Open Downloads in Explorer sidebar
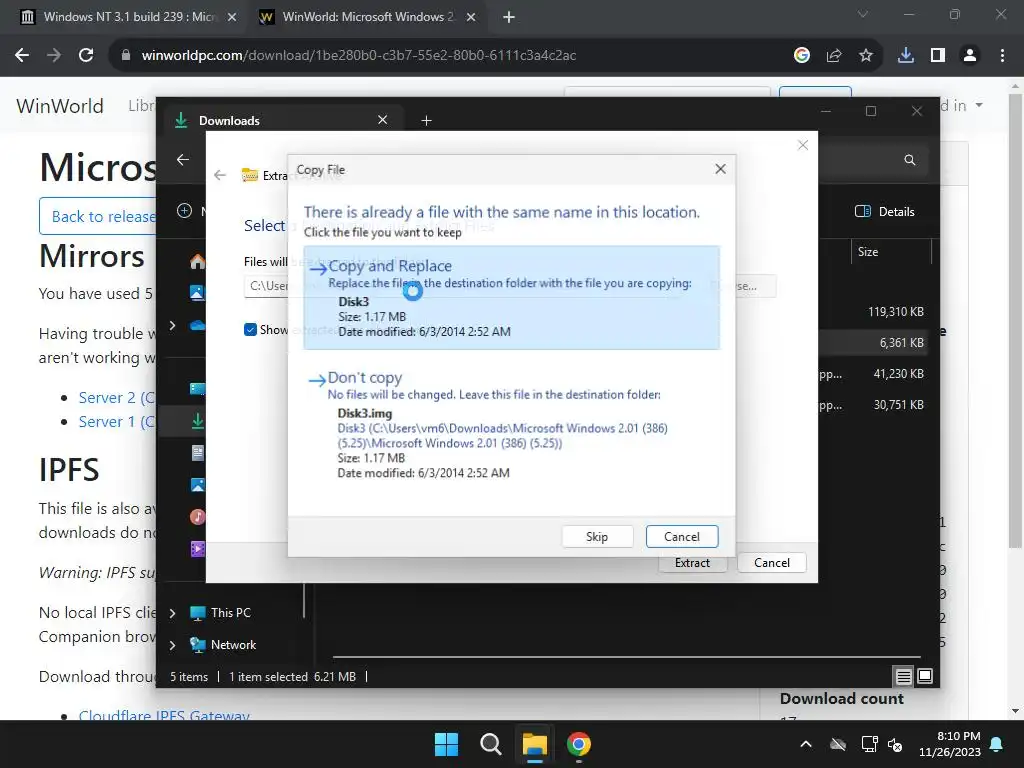The image size is (1024, 768). 197,421
